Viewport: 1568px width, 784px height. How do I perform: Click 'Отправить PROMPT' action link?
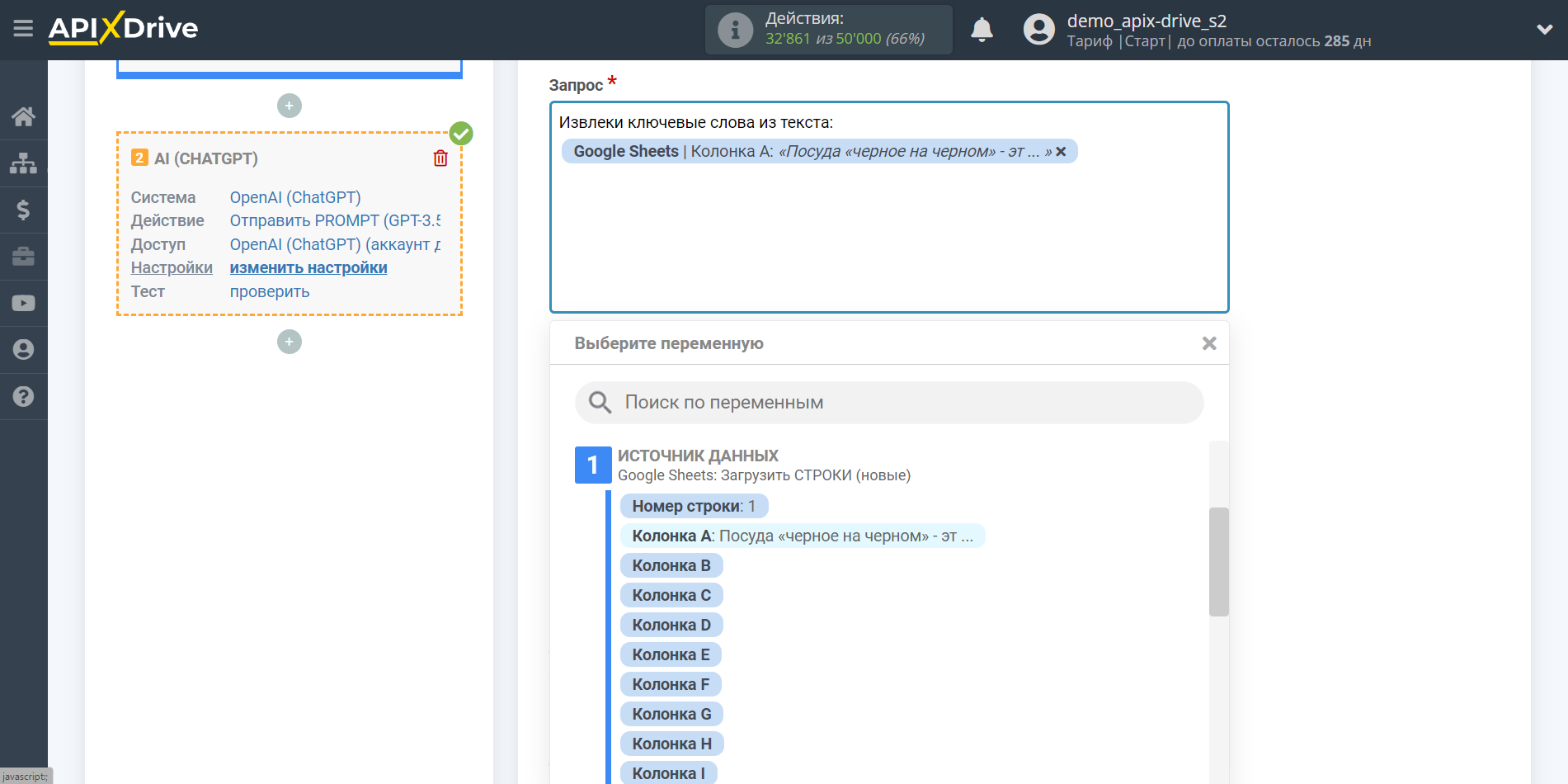(335, 221)
